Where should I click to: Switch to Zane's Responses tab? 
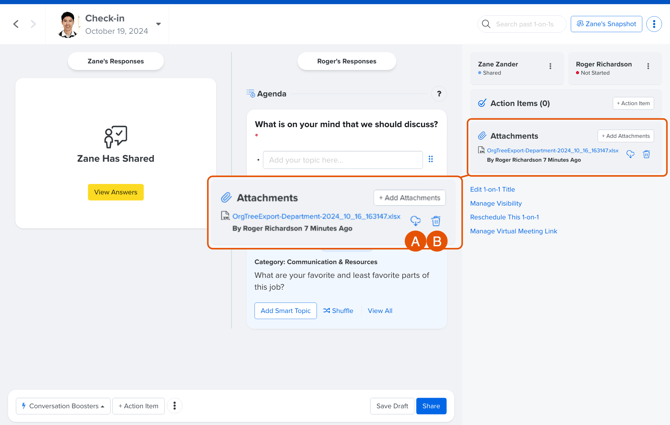pyautogui.click(x=116, y=61)
